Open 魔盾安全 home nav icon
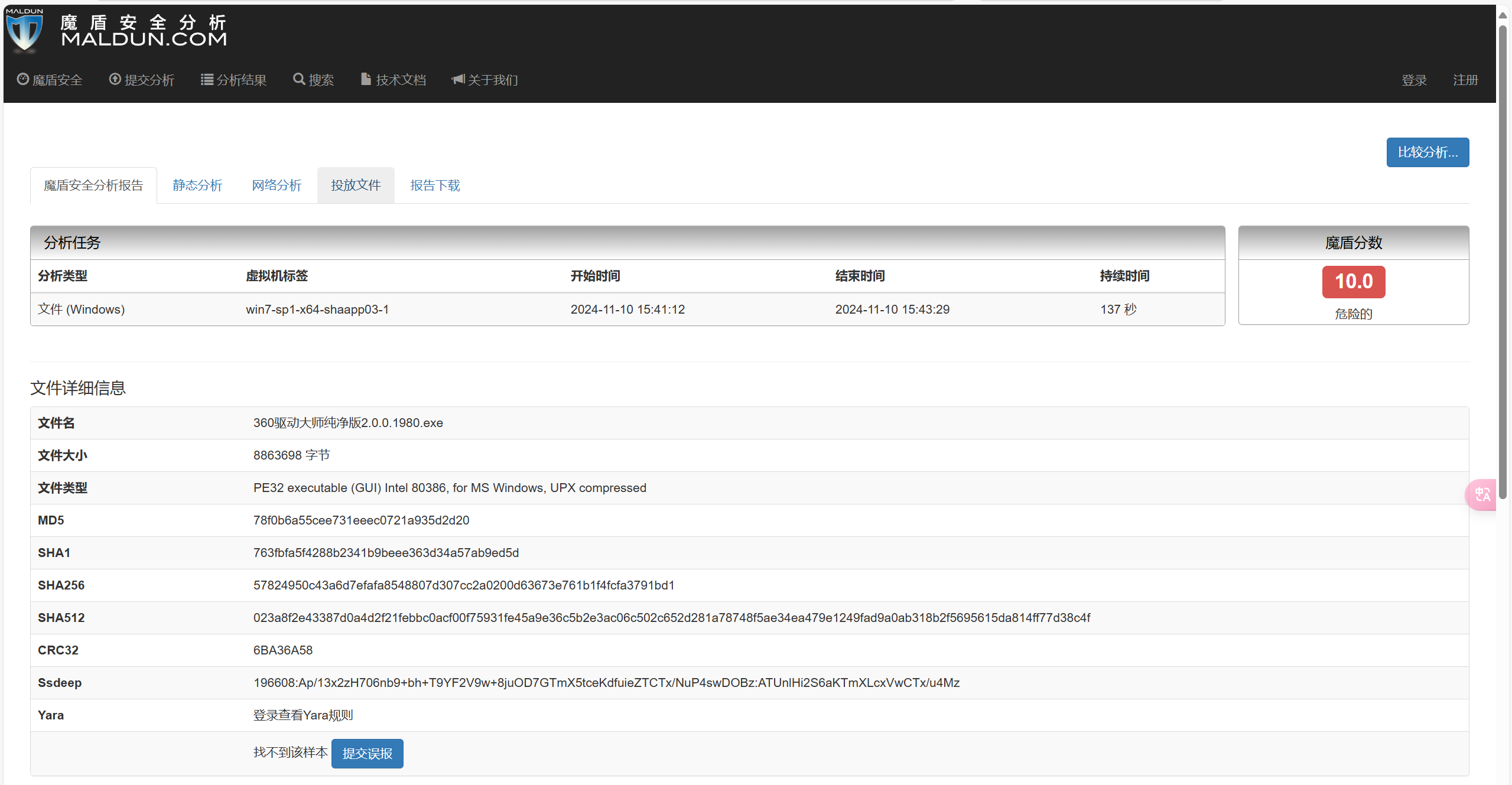1512x785 pixels. tap(23, 79)
